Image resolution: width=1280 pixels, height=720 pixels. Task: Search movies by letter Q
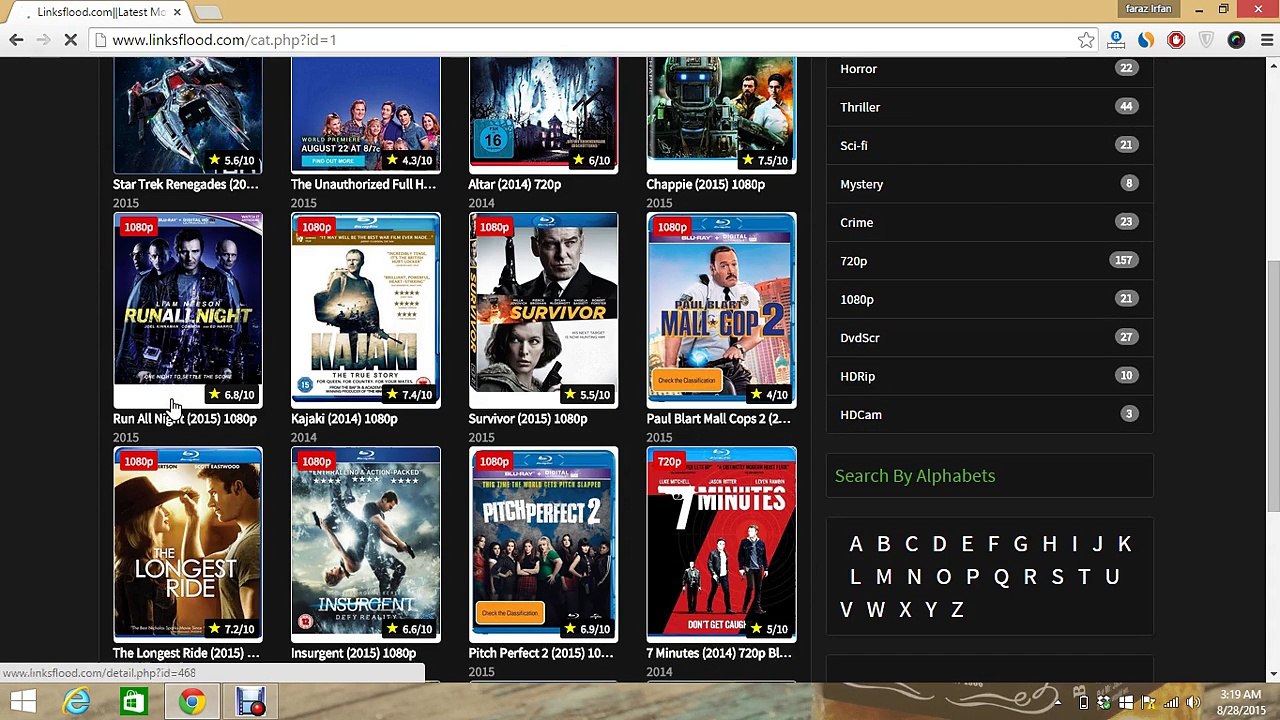[x=1001, y=577]
